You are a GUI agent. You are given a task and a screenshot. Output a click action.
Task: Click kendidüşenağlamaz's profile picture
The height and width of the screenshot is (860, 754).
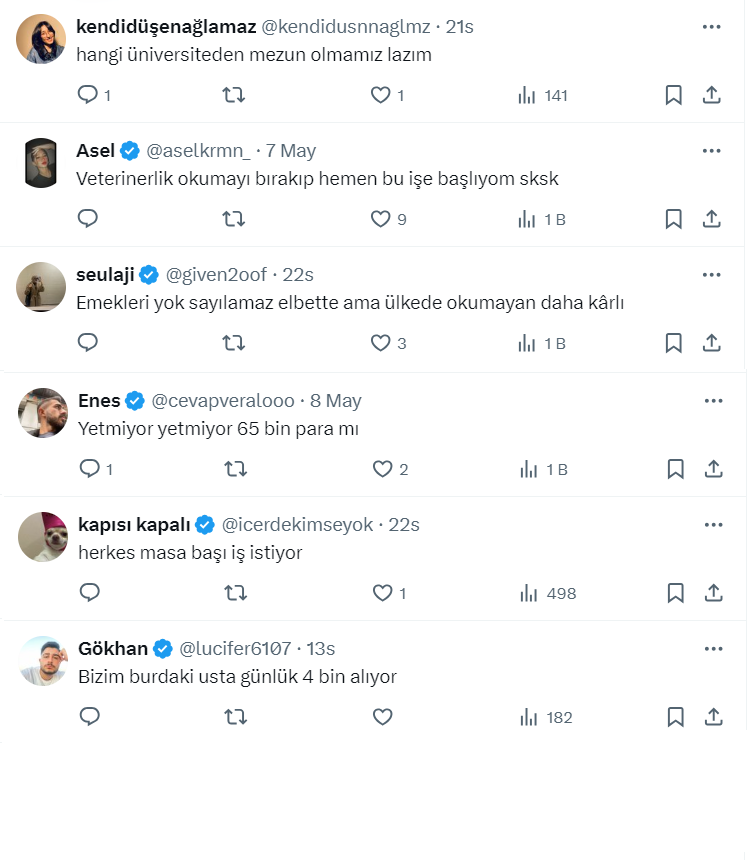(x=42, y=40)
